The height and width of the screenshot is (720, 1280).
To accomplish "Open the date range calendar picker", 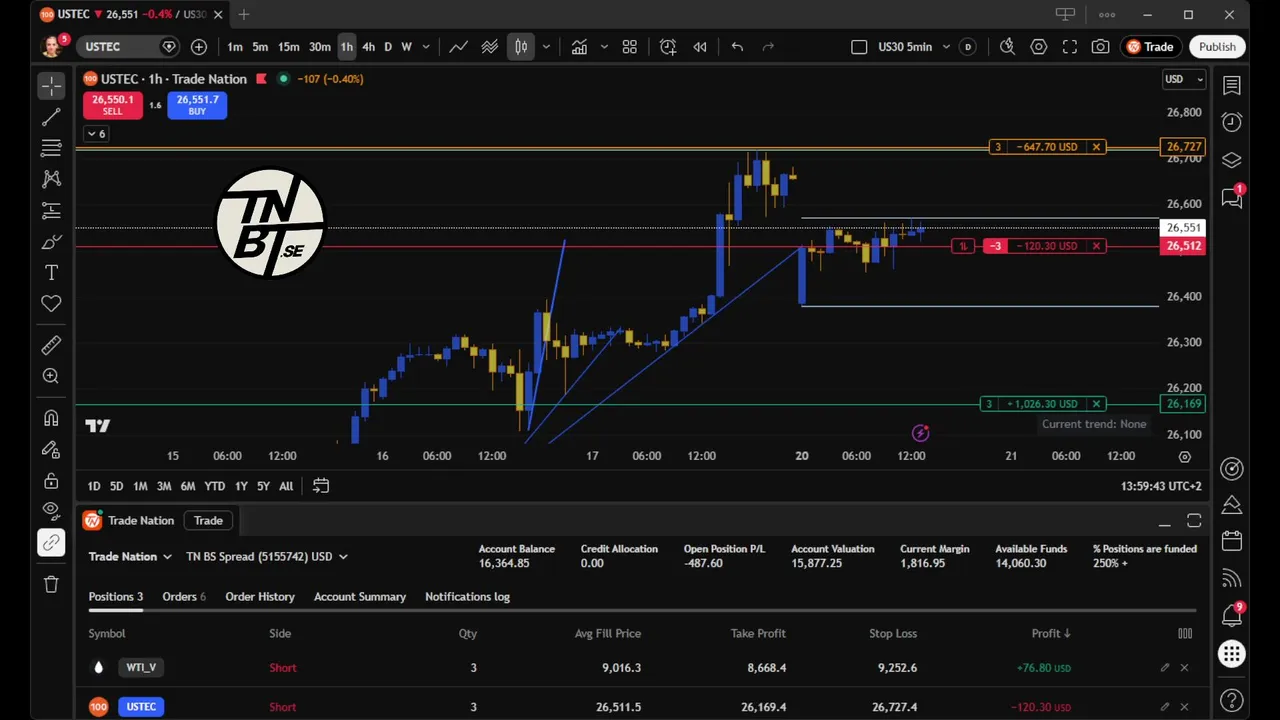I will pos(321,486).
